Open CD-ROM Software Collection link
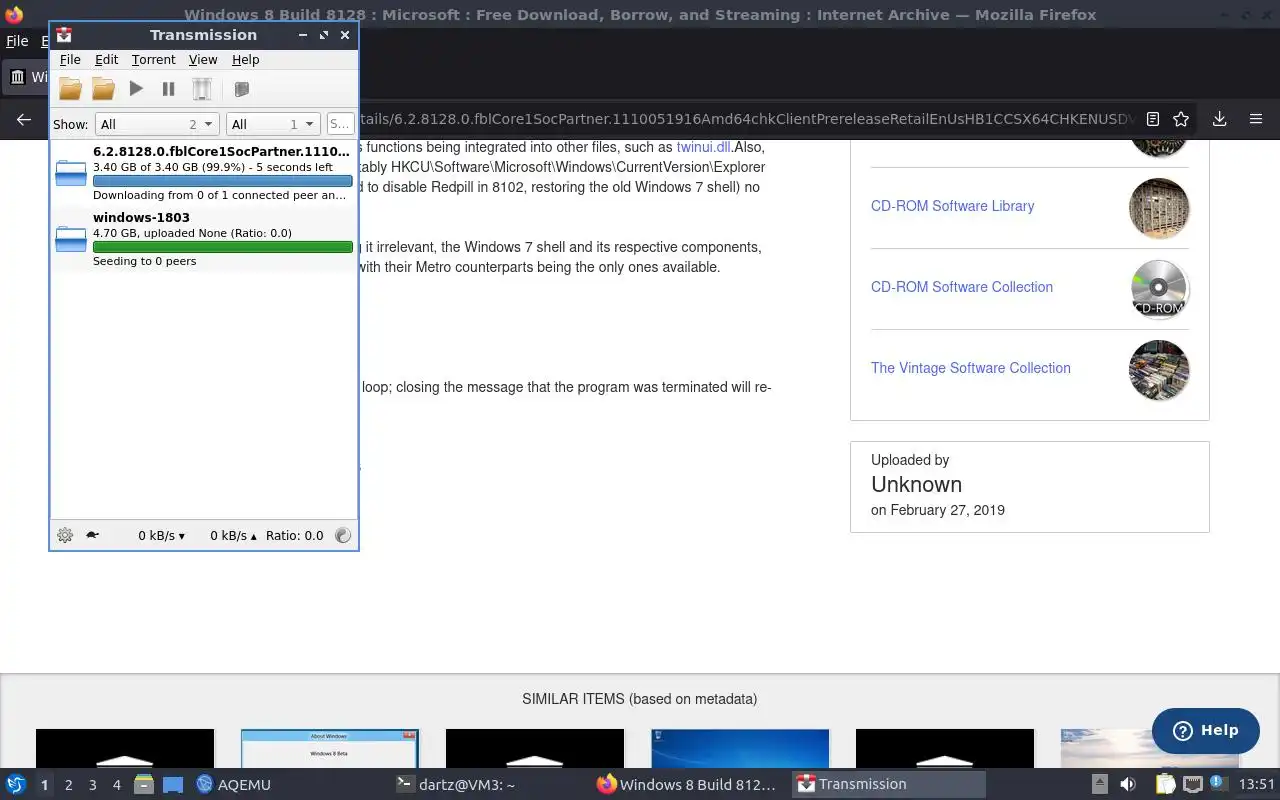Screen dimensions: 1280x800 click(x=962, y=287)
